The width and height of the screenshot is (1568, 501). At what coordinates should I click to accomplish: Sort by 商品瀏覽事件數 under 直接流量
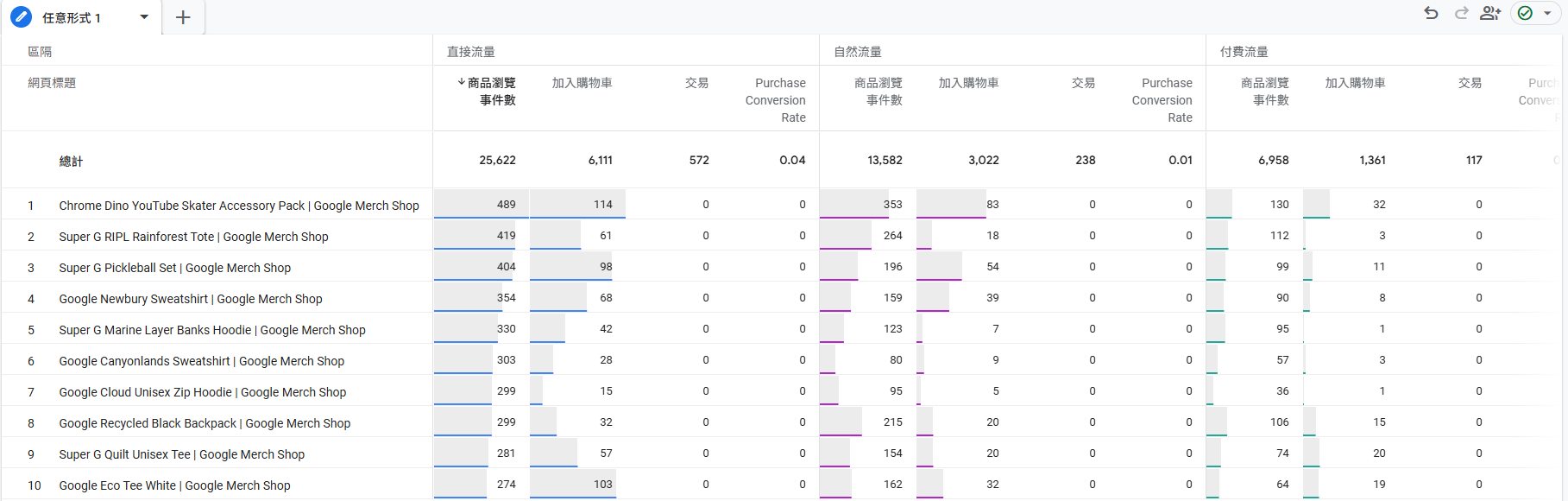pos(487,92)
